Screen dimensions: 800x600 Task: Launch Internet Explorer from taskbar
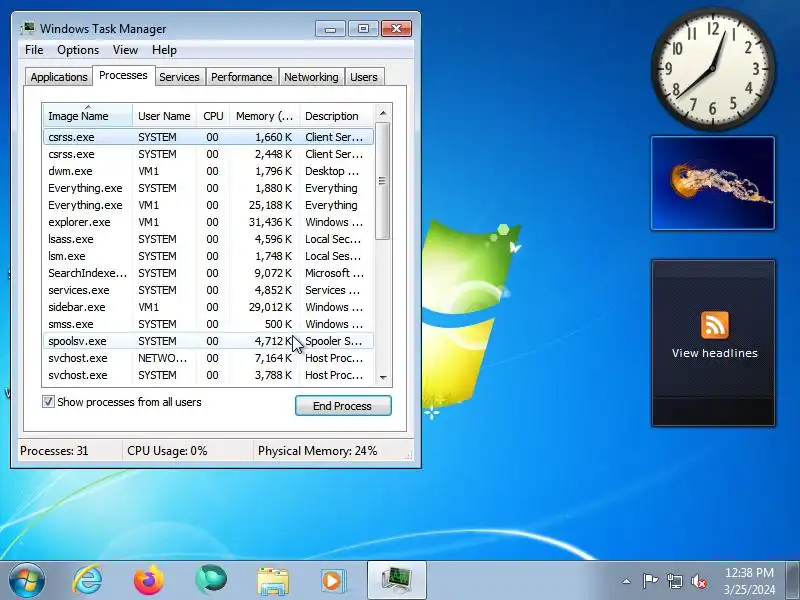tap(87, 581)
